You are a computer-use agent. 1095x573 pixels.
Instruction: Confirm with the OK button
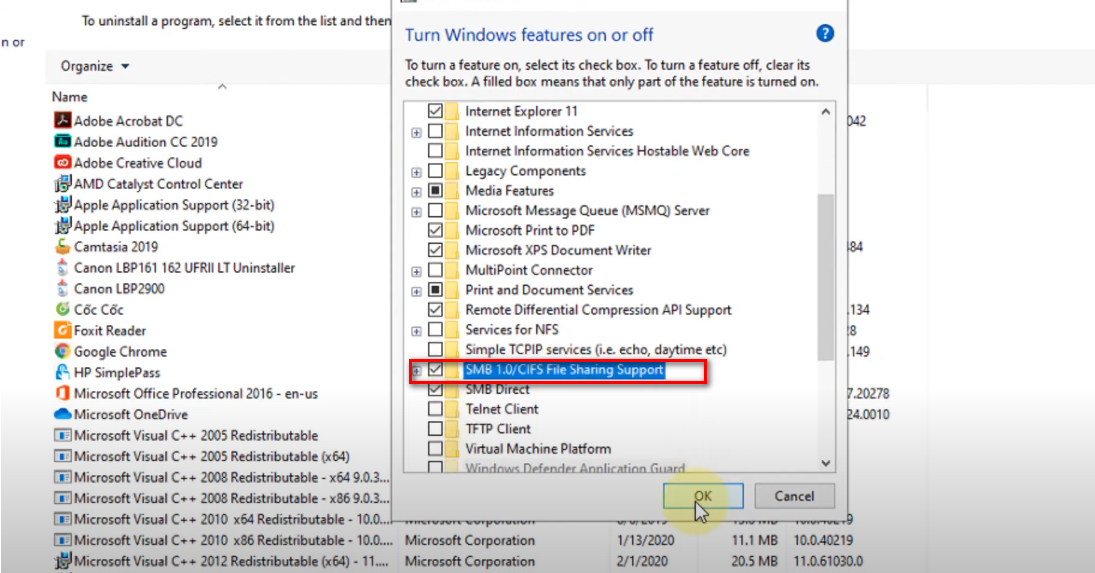703,496
